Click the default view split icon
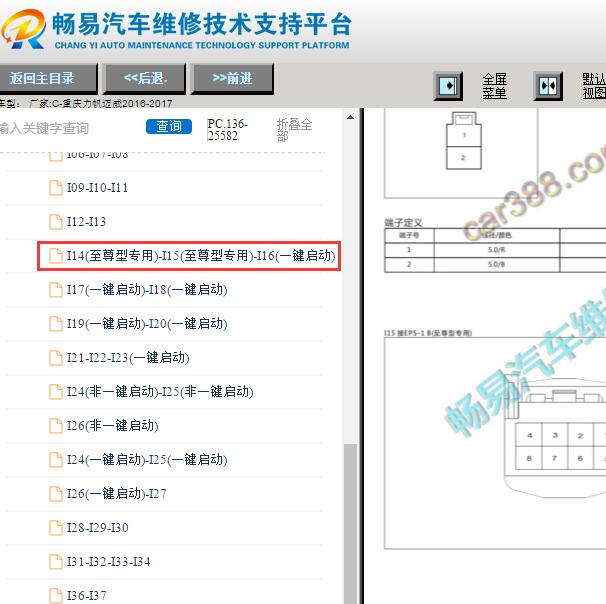This screenshot has height=604, width=606. tap(548, 86)
